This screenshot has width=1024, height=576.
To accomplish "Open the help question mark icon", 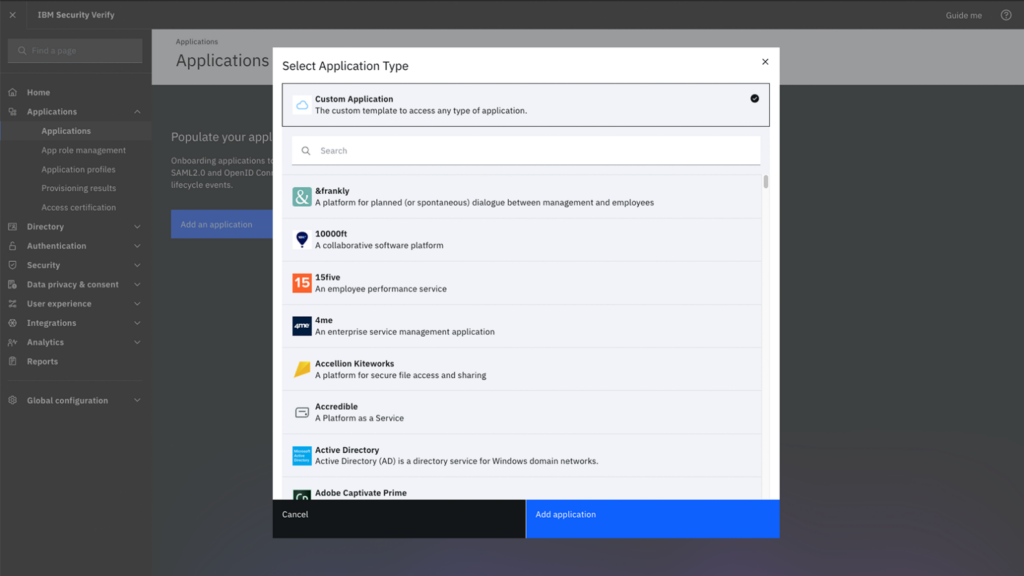I will (1004, 15).
